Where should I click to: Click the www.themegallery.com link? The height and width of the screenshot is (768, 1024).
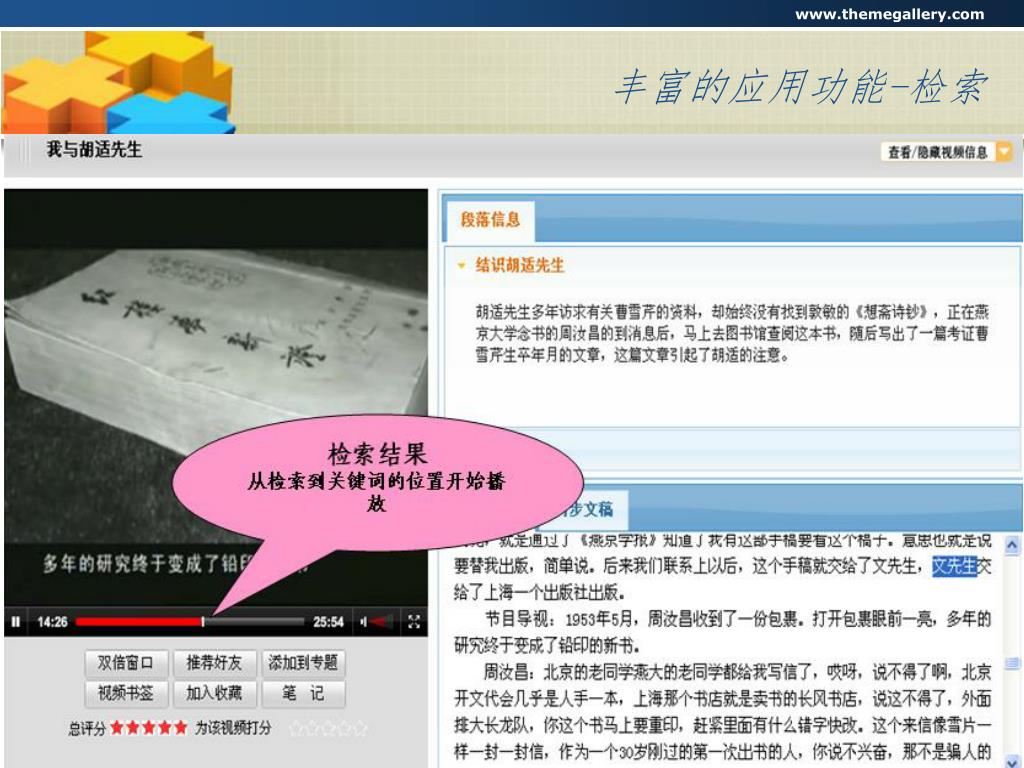(889, 14)
